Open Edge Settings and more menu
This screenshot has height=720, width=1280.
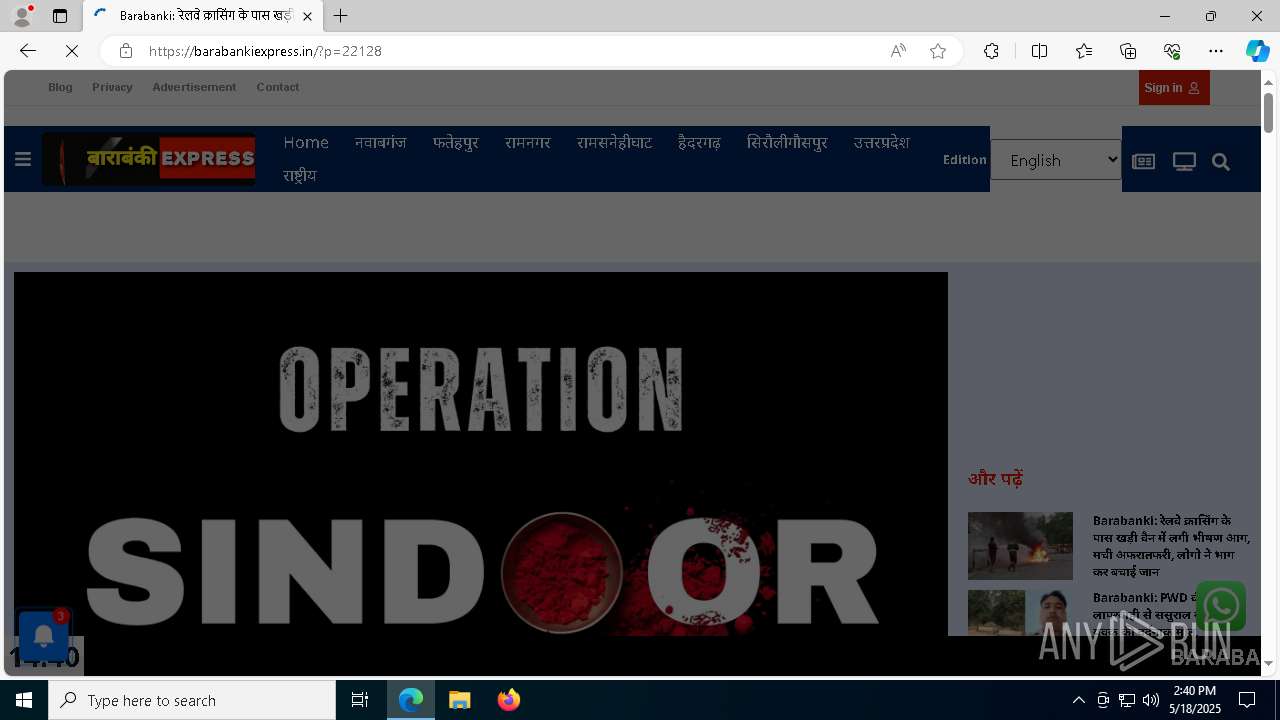[x=1216, y=51]
